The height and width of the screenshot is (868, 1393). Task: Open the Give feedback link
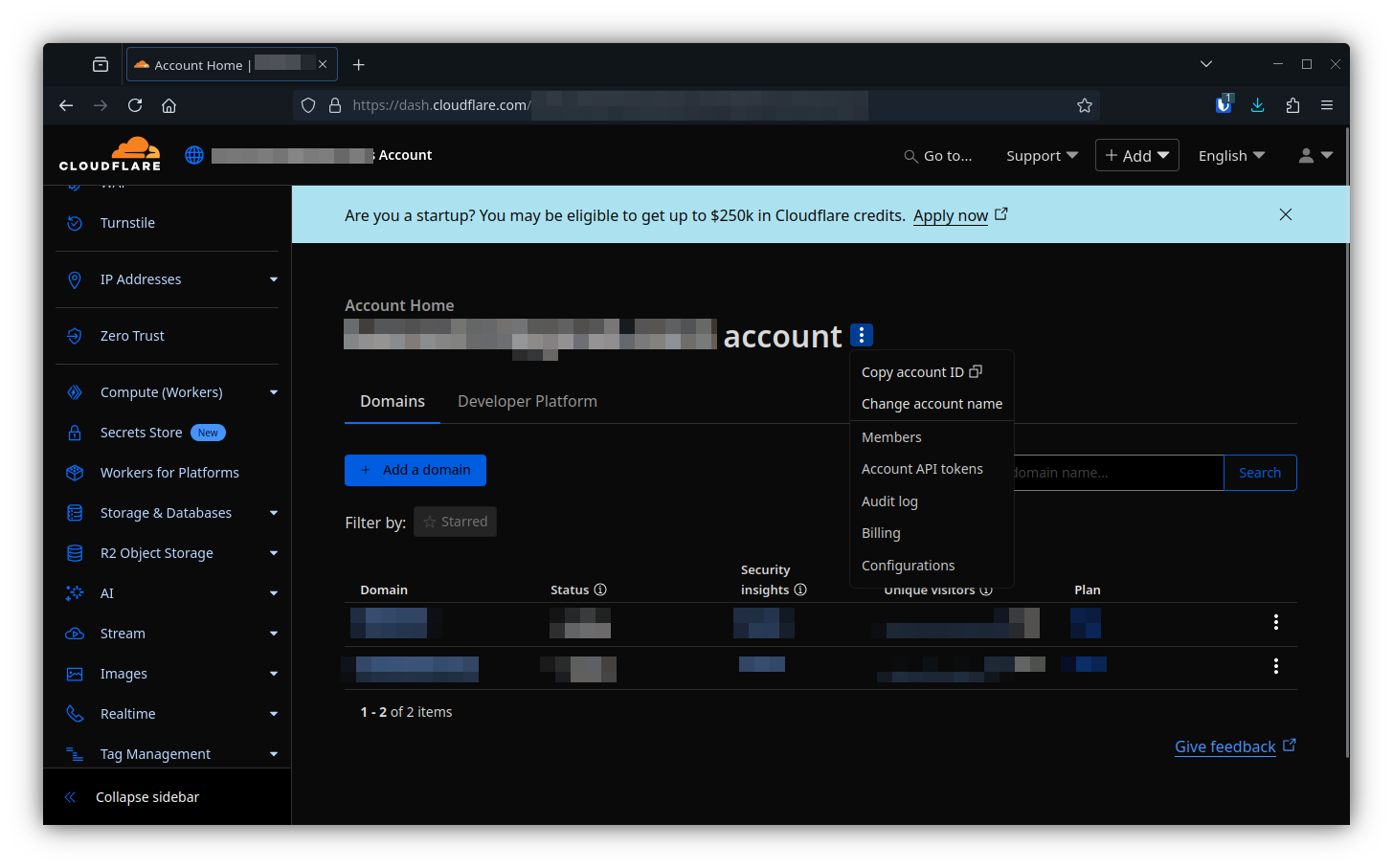(1224, 746)
